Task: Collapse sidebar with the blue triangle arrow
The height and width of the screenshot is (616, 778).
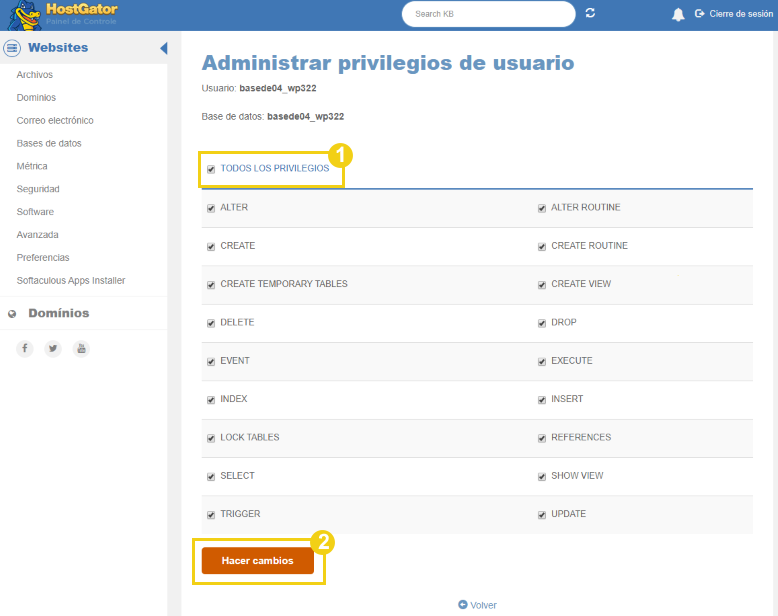Action: 164,48
